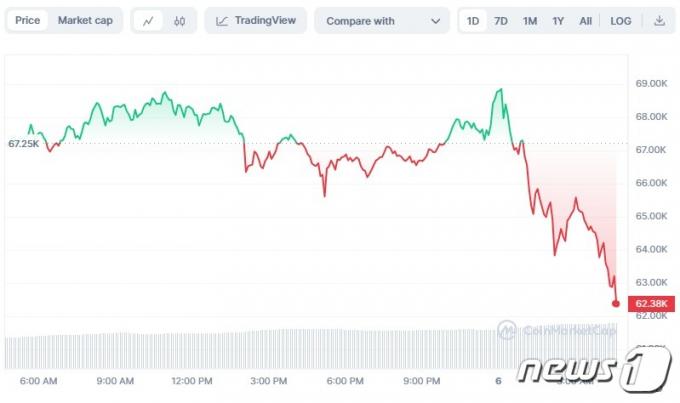Click the volume bars at bottom
Screen dimensions: 680x403
[x=311, y=349]
